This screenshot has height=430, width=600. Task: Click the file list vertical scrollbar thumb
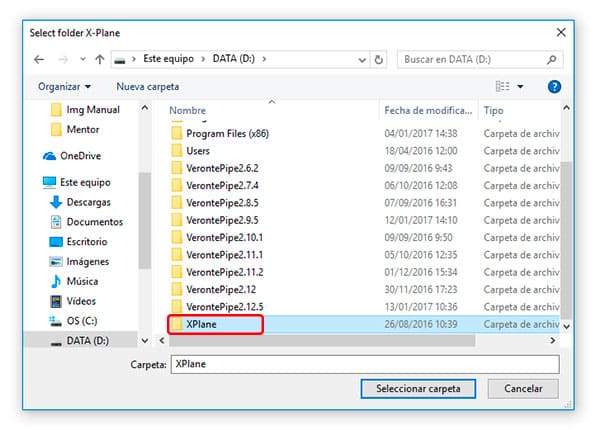[566, 240]
